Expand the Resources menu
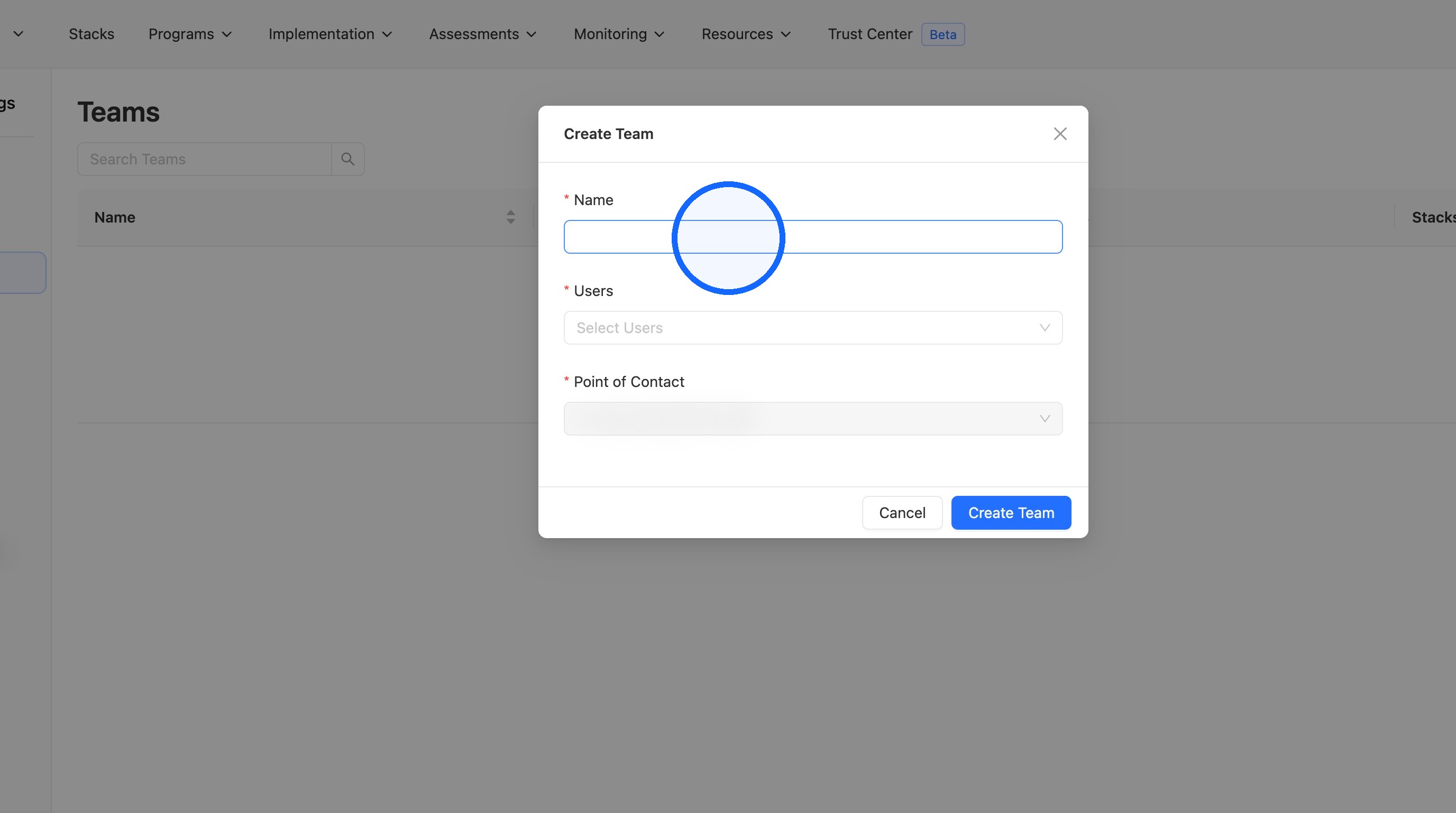The height and width of the screenshot is (813, 1456). 746,34
